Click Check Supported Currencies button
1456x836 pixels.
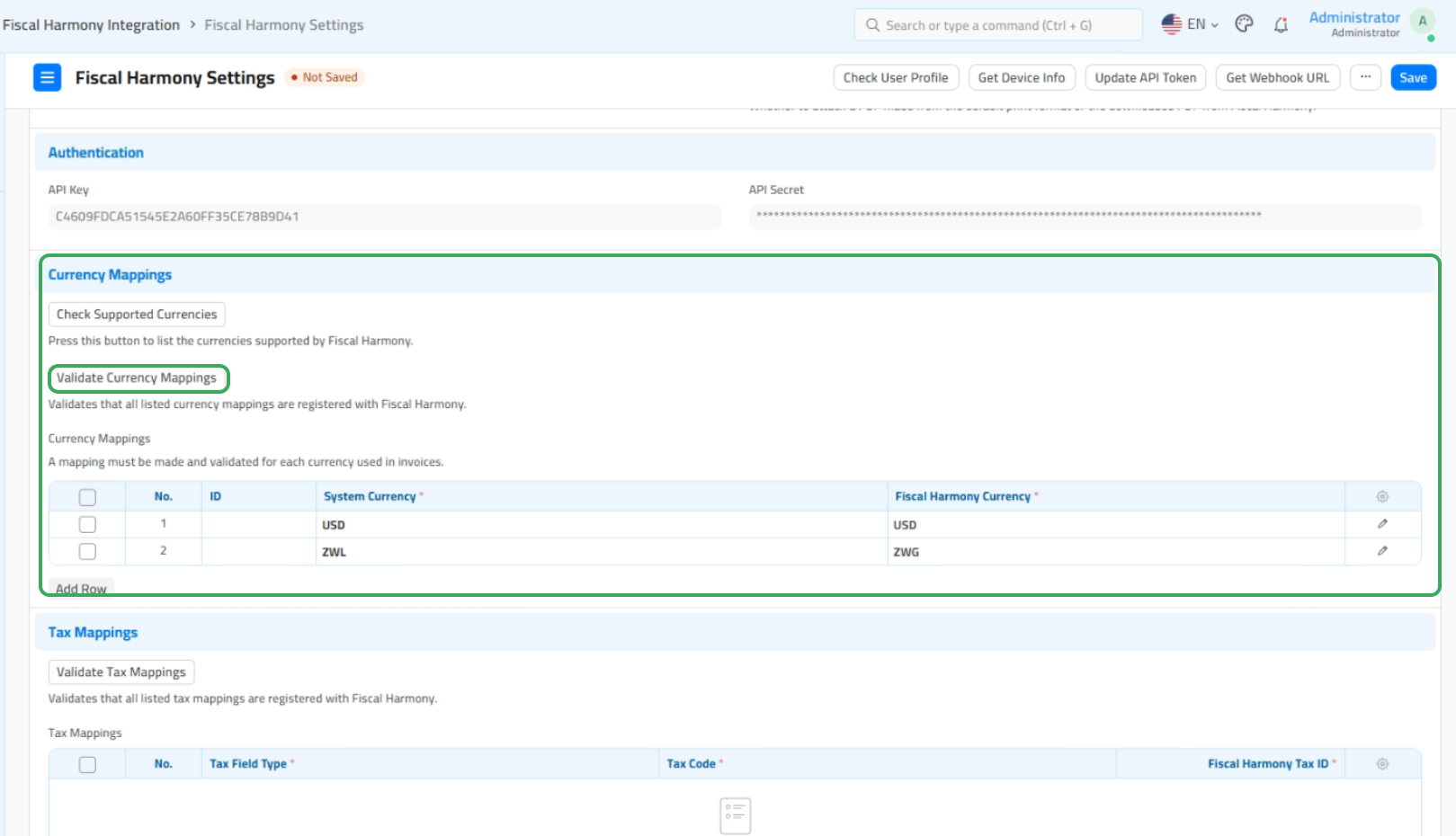[137, 315]
